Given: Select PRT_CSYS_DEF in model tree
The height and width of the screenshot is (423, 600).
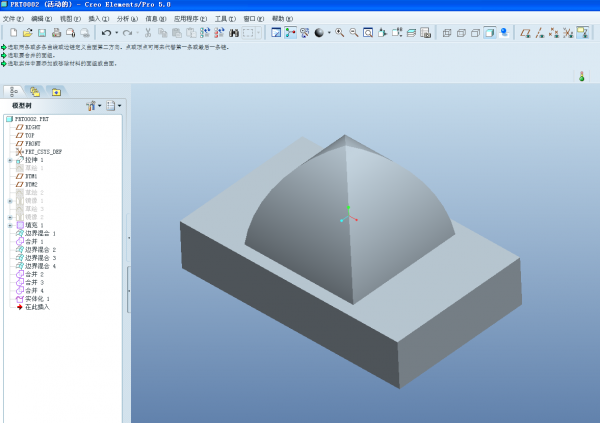Looking at the screenshot, I should tap(39, 152).
